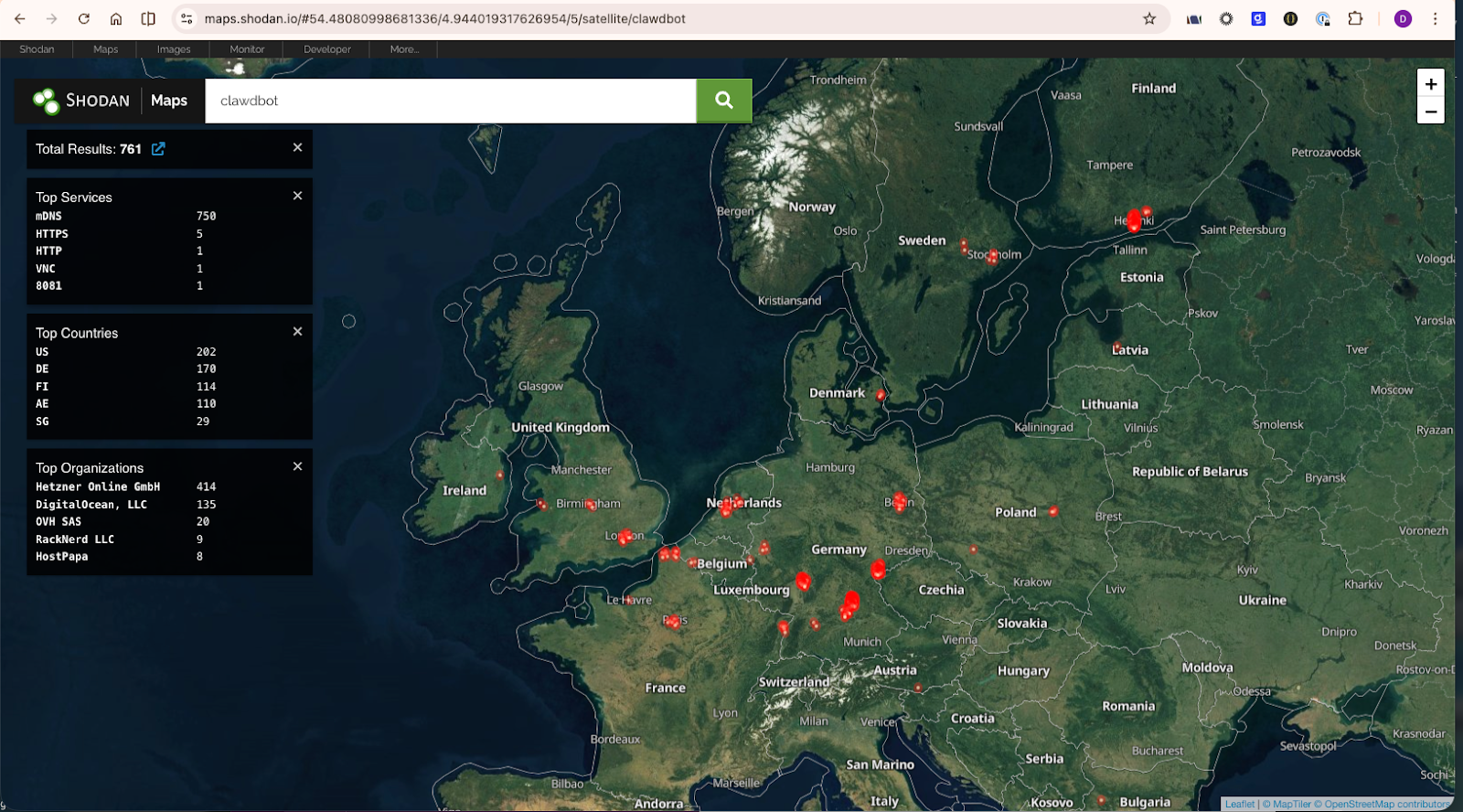The image size is (1463, 812).
Task: Open extensions puzzle icon
Action: coord(1355,18)
